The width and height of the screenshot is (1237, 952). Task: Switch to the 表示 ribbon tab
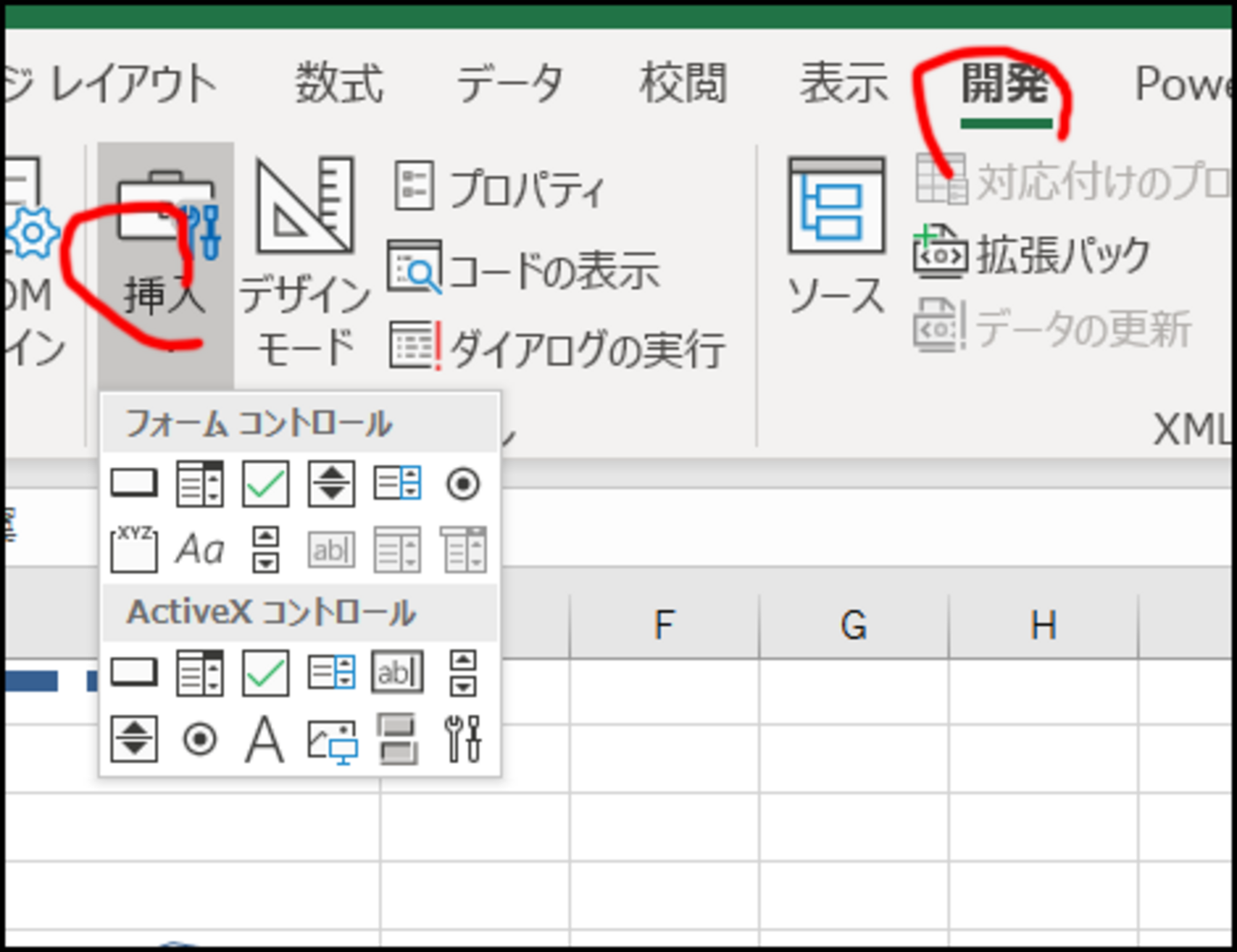(842, 84)
